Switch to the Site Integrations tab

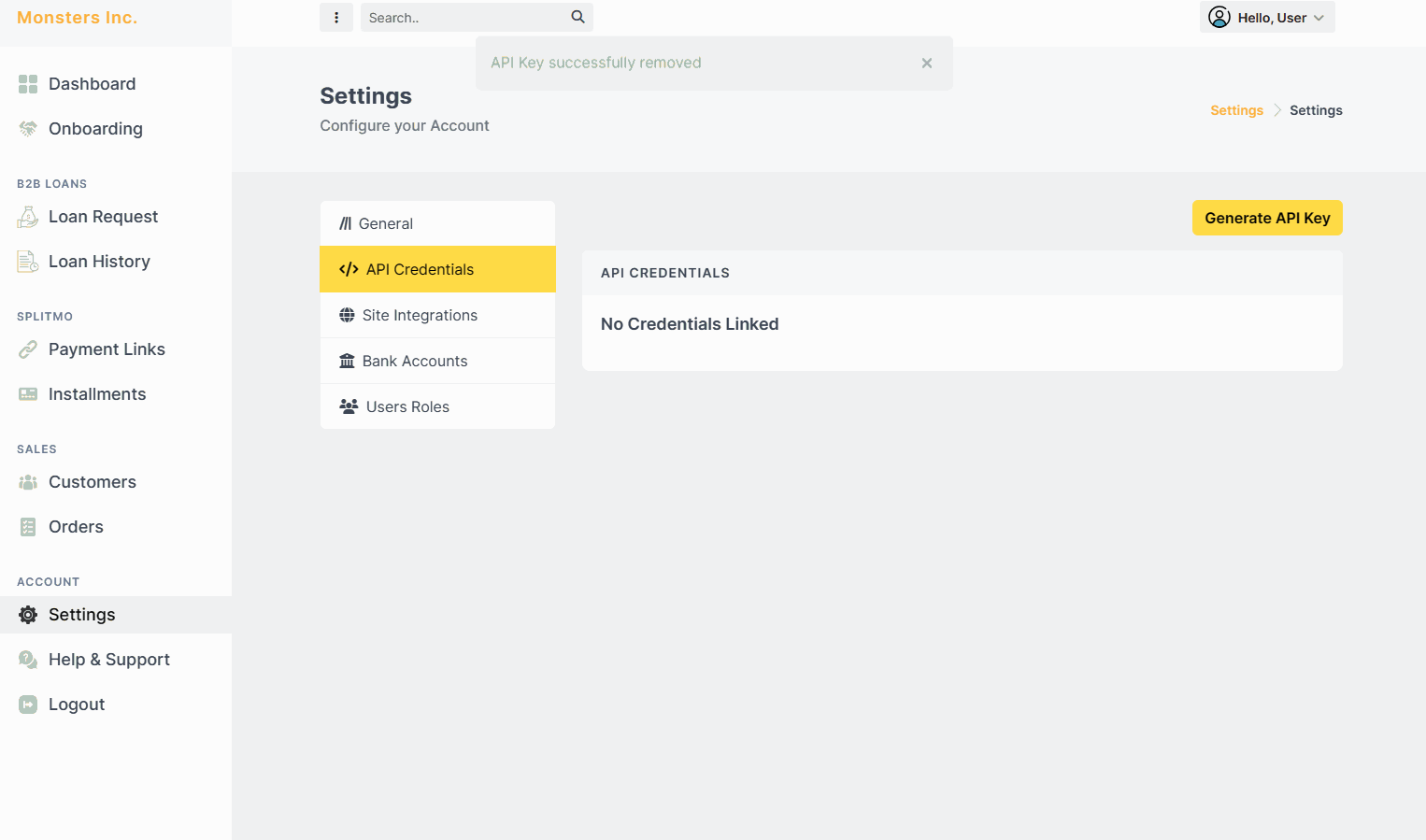[421, 315]
